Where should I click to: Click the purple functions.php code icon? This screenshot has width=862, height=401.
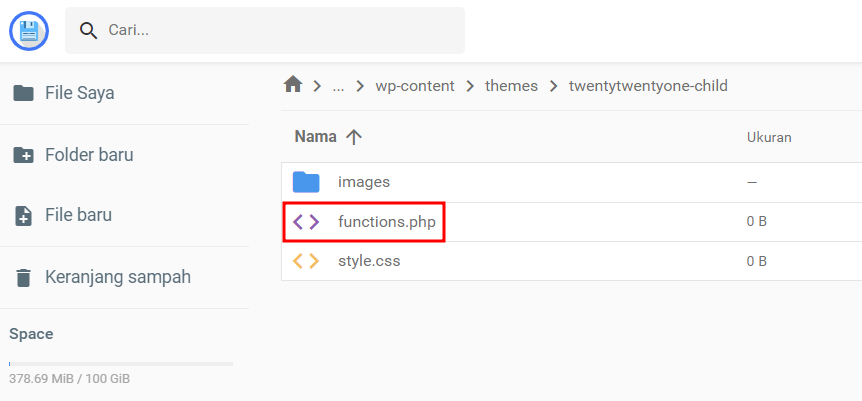pyautogui.click(x=306, y=222)
